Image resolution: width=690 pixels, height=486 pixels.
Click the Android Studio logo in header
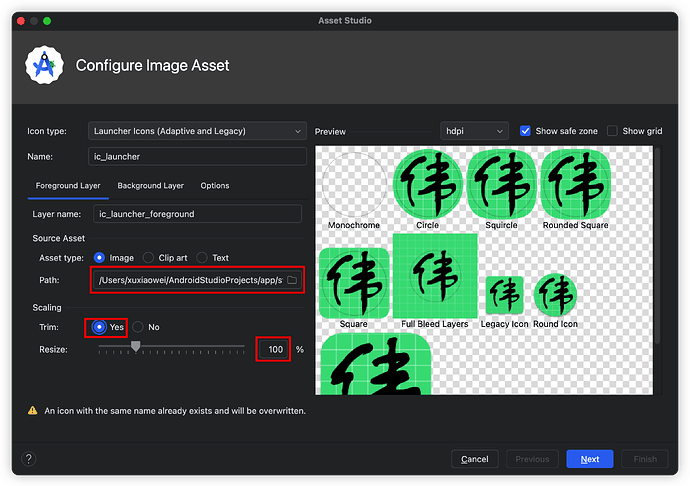45,66
